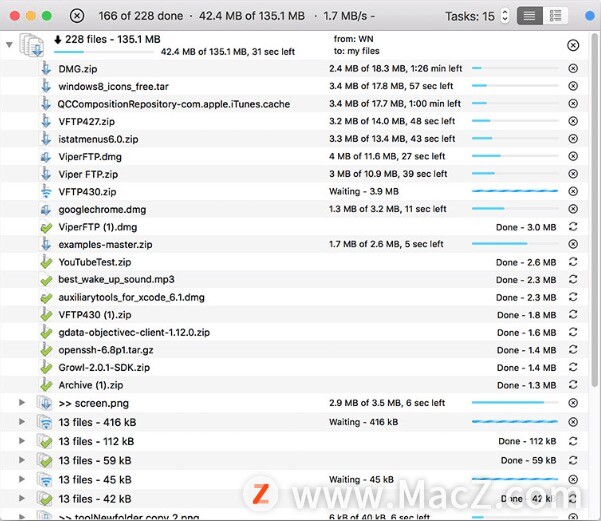Screen dimensions: 601x521
Task: Cancel the waiting 416 kB group
Action: (573, 422)
